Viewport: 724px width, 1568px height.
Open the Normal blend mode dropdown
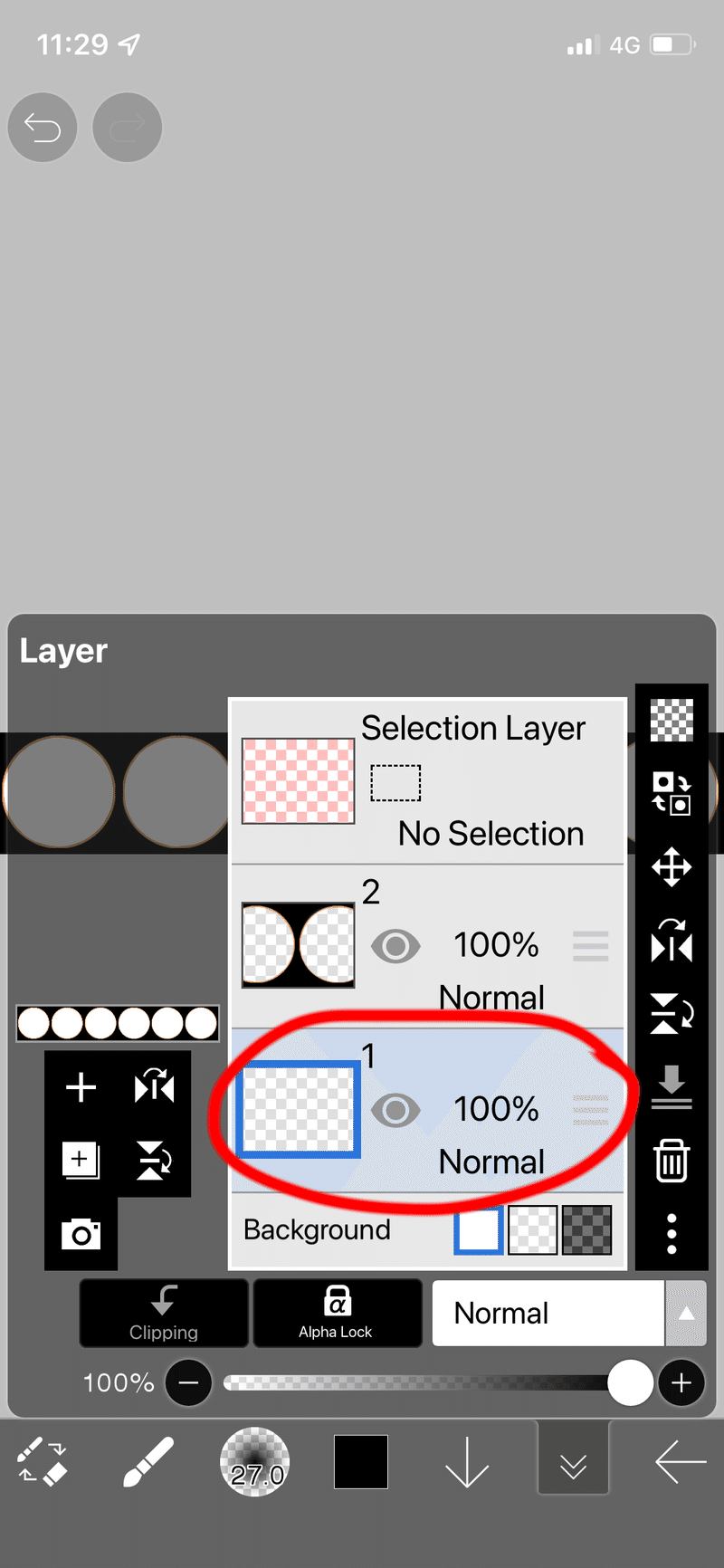point(548,1313)
